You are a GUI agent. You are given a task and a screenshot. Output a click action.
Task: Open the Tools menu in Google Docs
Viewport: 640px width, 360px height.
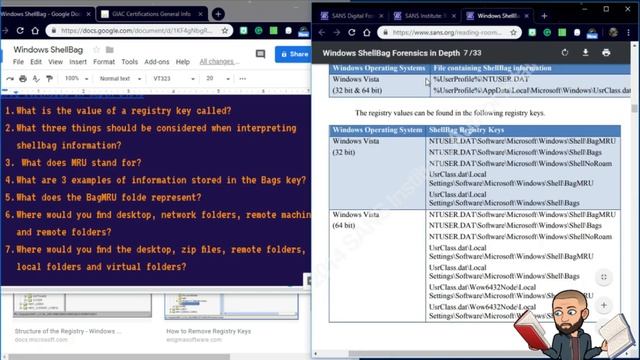129,62
